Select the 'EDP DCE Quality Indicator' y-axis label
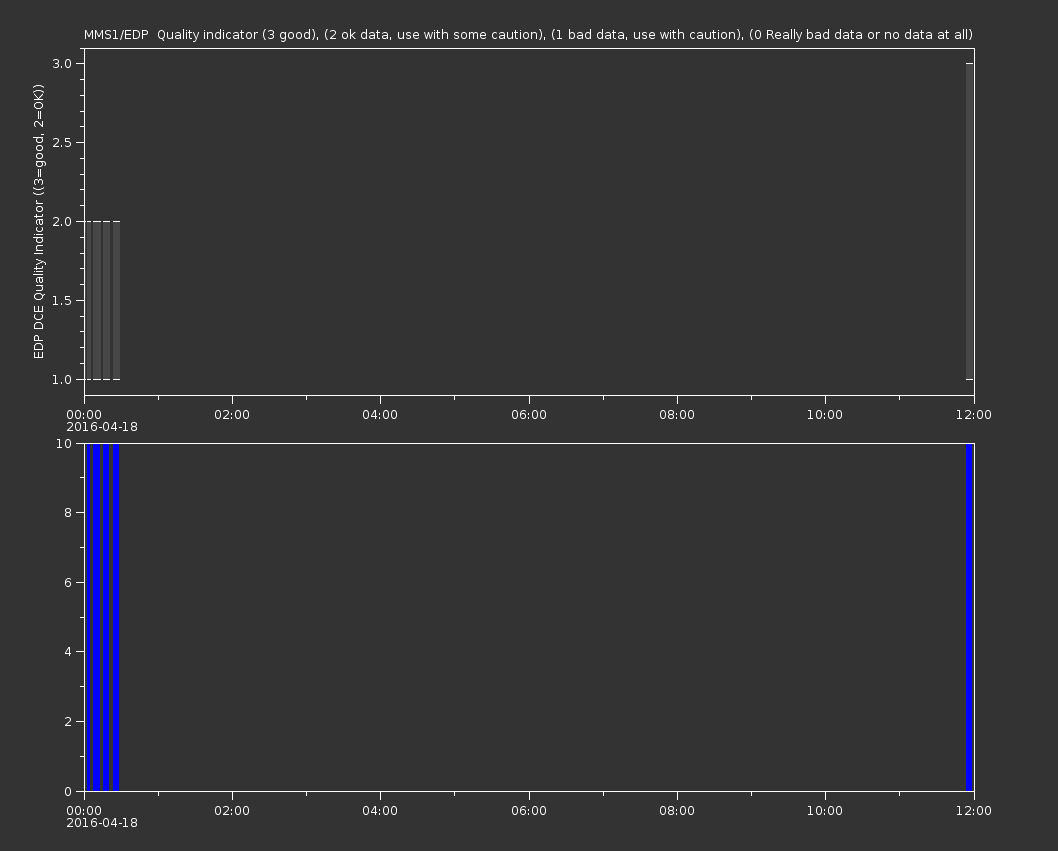 tap(38, 221)
